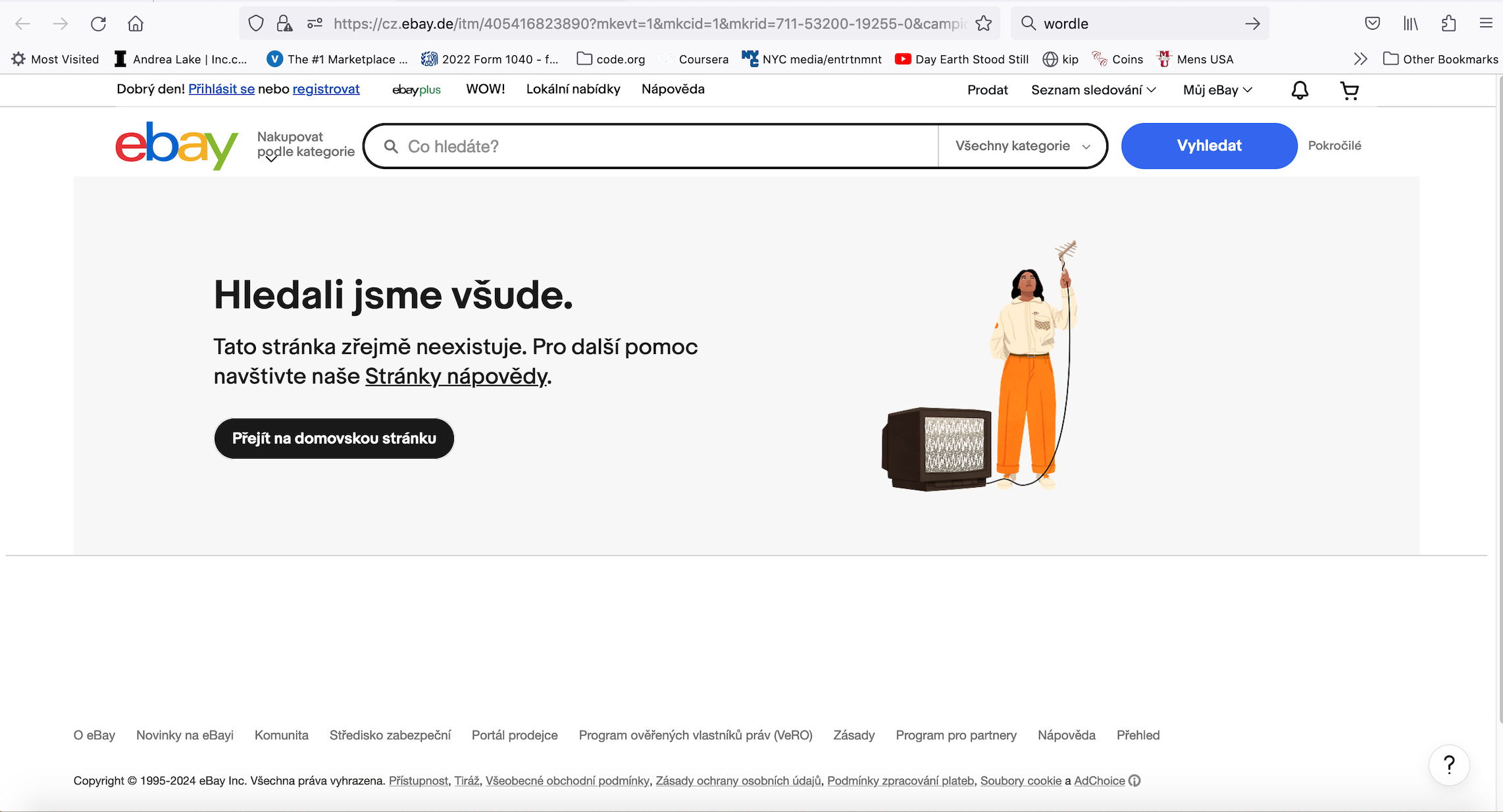Open the Pokročilé advanced search link
Viewport: 1503px width, 812px height.
[1335, 145]
